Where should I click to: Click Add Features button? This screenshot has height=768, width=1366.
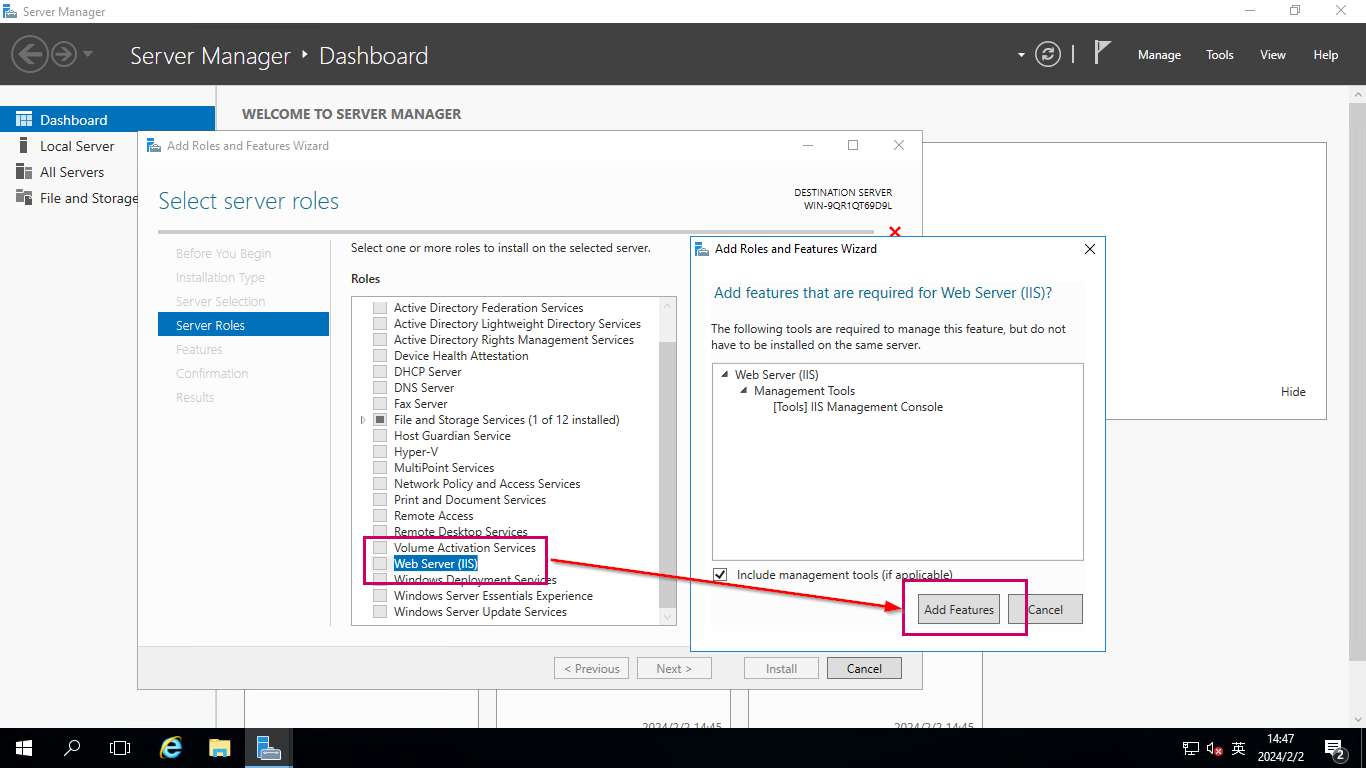959,609
